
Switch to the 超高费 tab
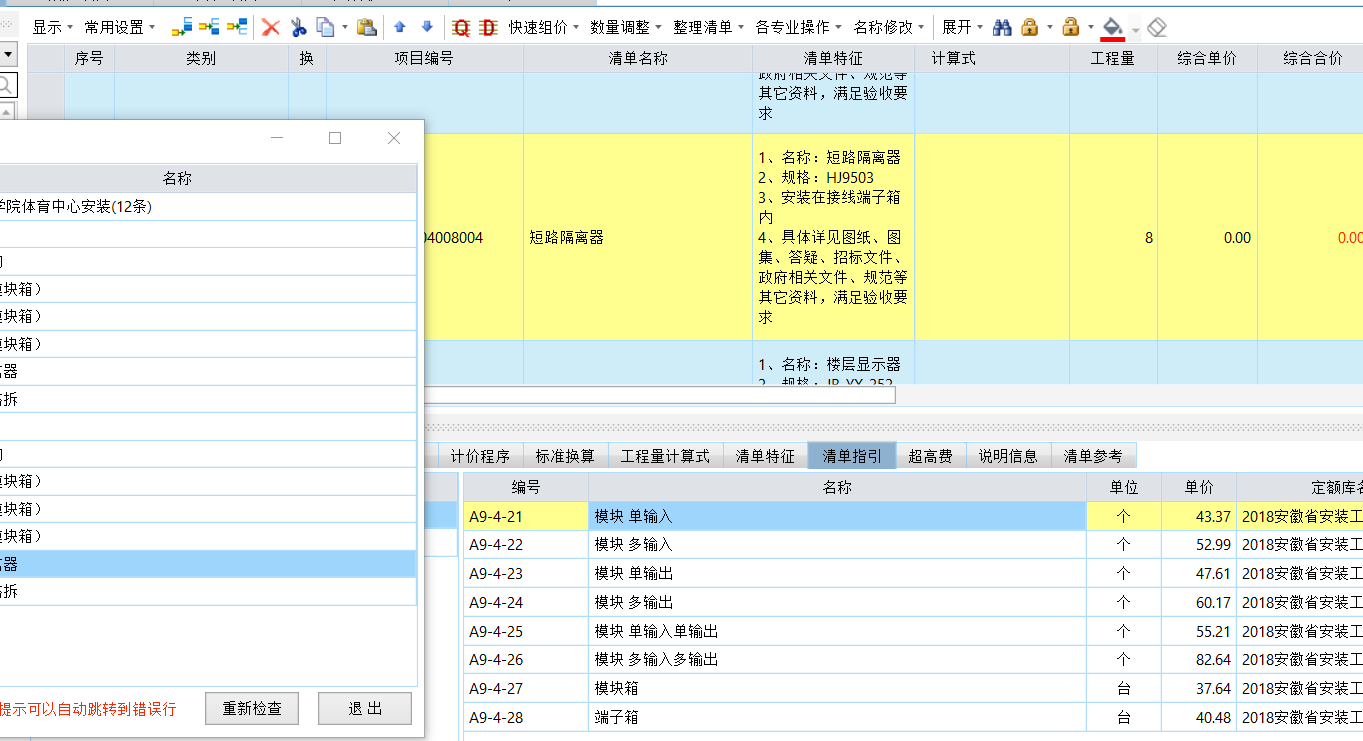929,456
